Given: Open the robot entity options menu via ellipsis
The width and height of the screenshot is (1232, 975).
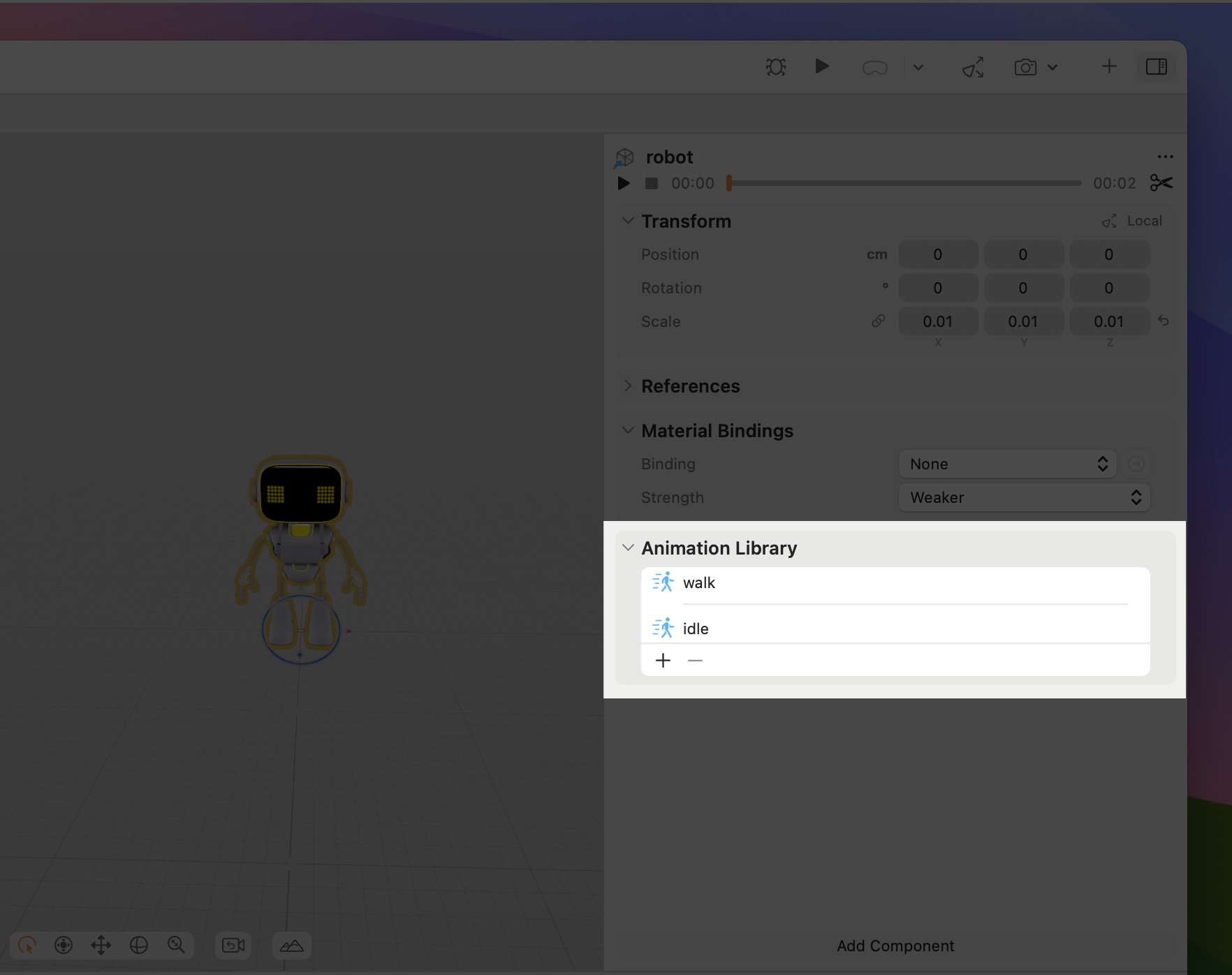Looking at the screenshot, I should [1165, 156].
